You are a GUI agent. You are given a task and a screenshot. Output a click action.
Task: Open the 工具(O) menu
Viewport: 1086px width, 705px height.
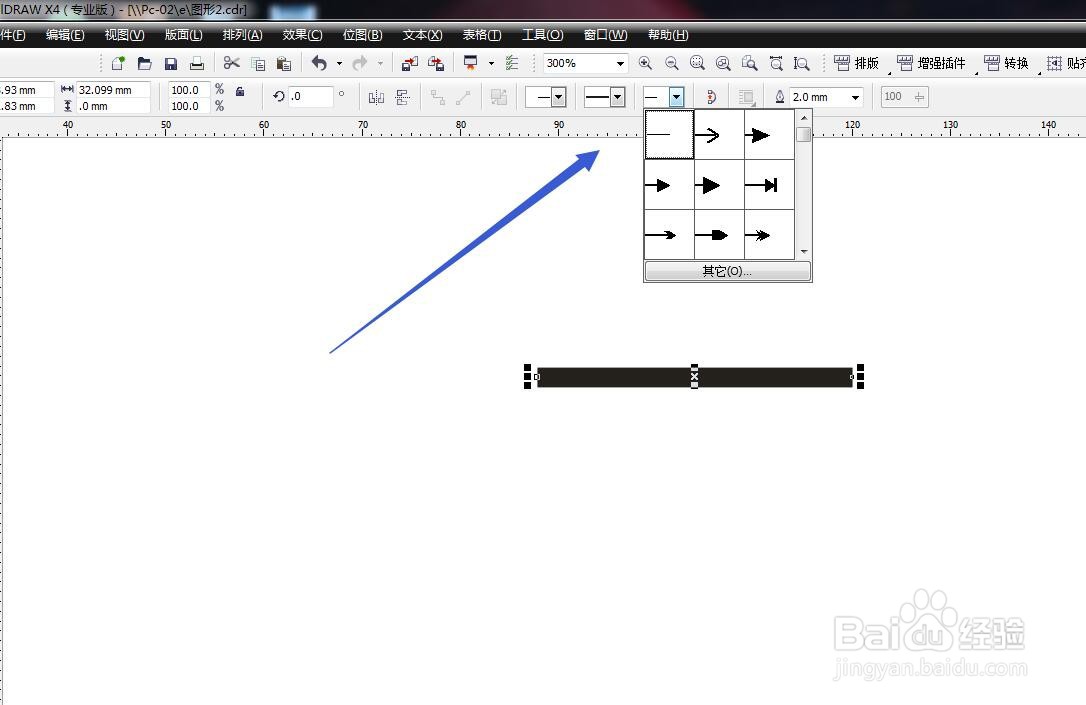(542, 35)
